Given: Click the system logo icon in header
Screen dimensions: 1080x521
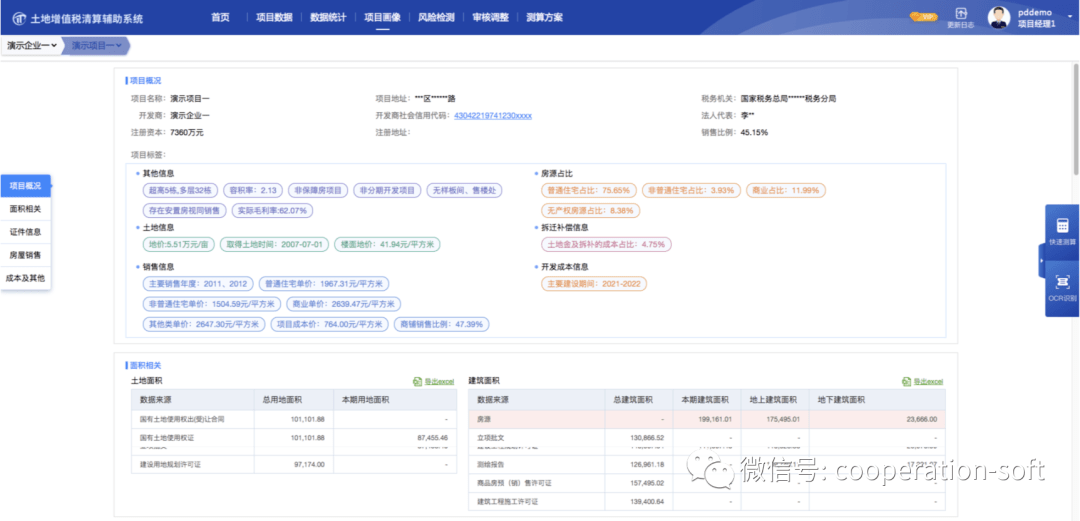Looking at the screenshot, I should [19, 18].
